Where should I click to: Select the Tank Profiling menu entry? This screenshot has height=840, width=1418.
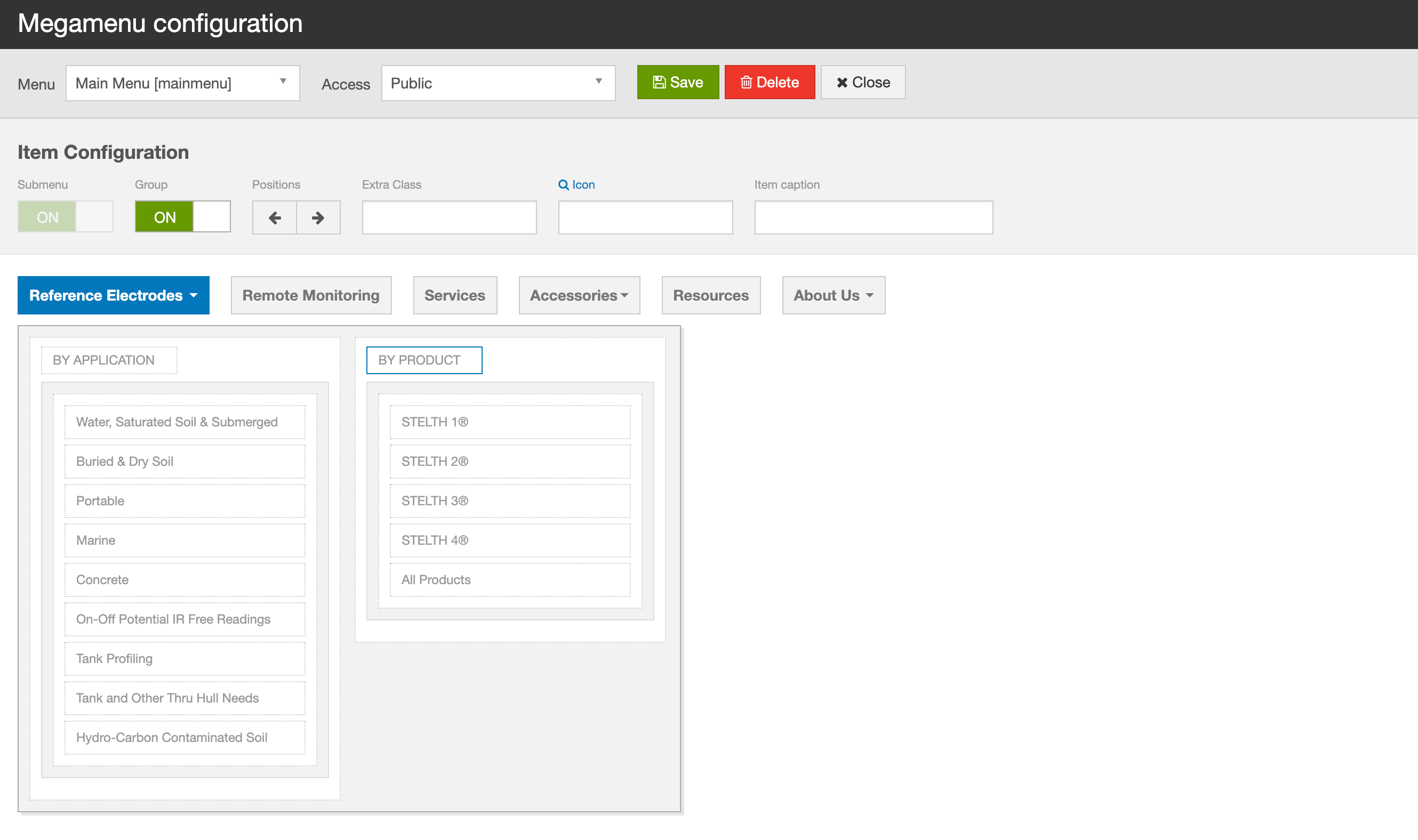click(x=185, y=658)
